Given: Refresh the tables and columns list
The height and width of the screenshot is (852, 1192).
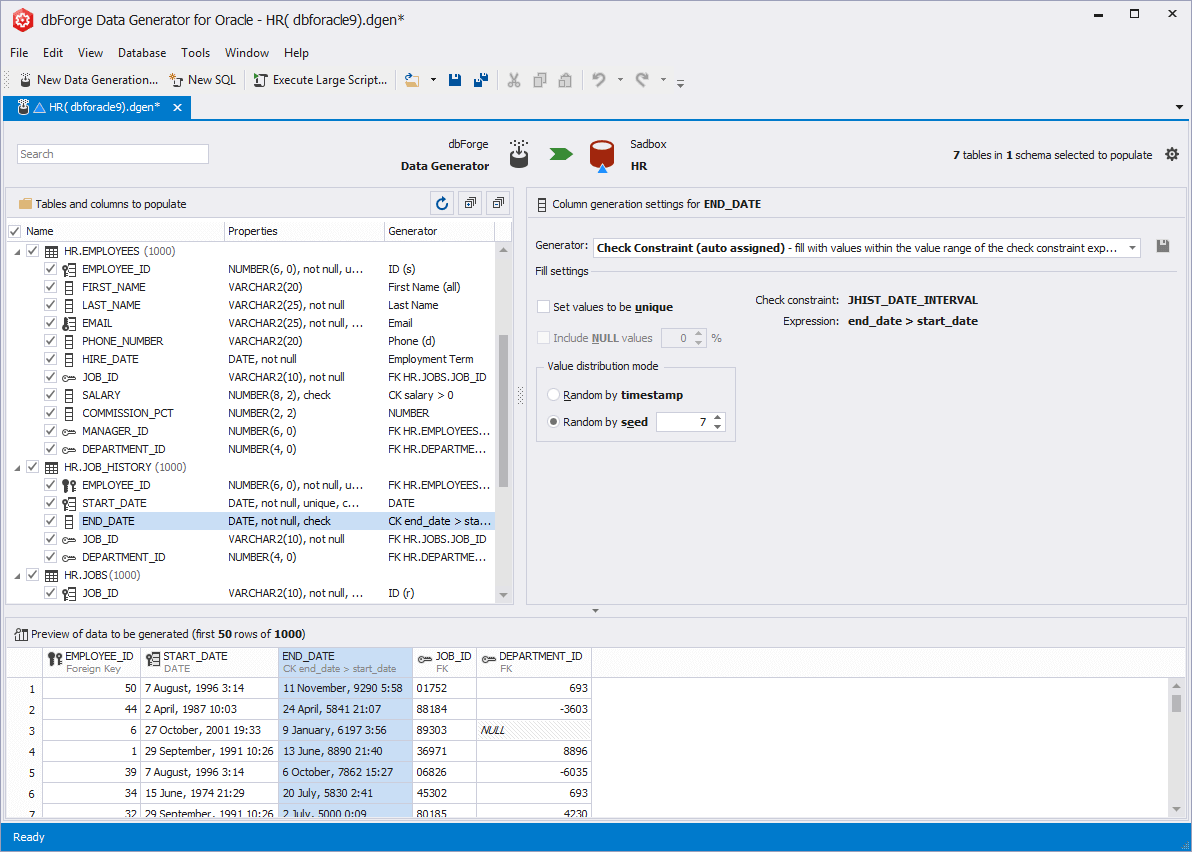Looking at the screenshot, I should coord(441,202).
